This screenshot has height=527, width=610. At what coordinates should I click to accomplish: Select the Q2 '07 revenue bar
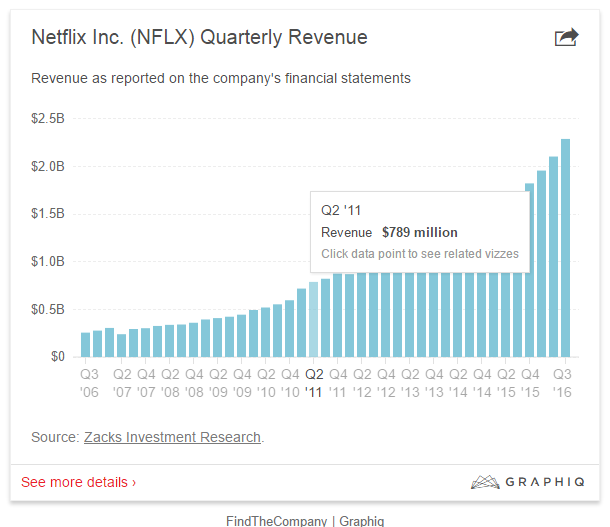[122, 346]
